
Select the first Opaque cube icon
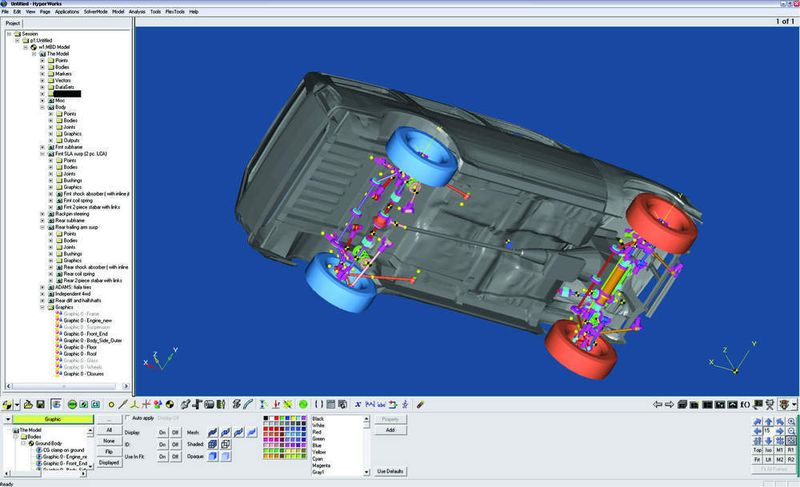(212, 456)
